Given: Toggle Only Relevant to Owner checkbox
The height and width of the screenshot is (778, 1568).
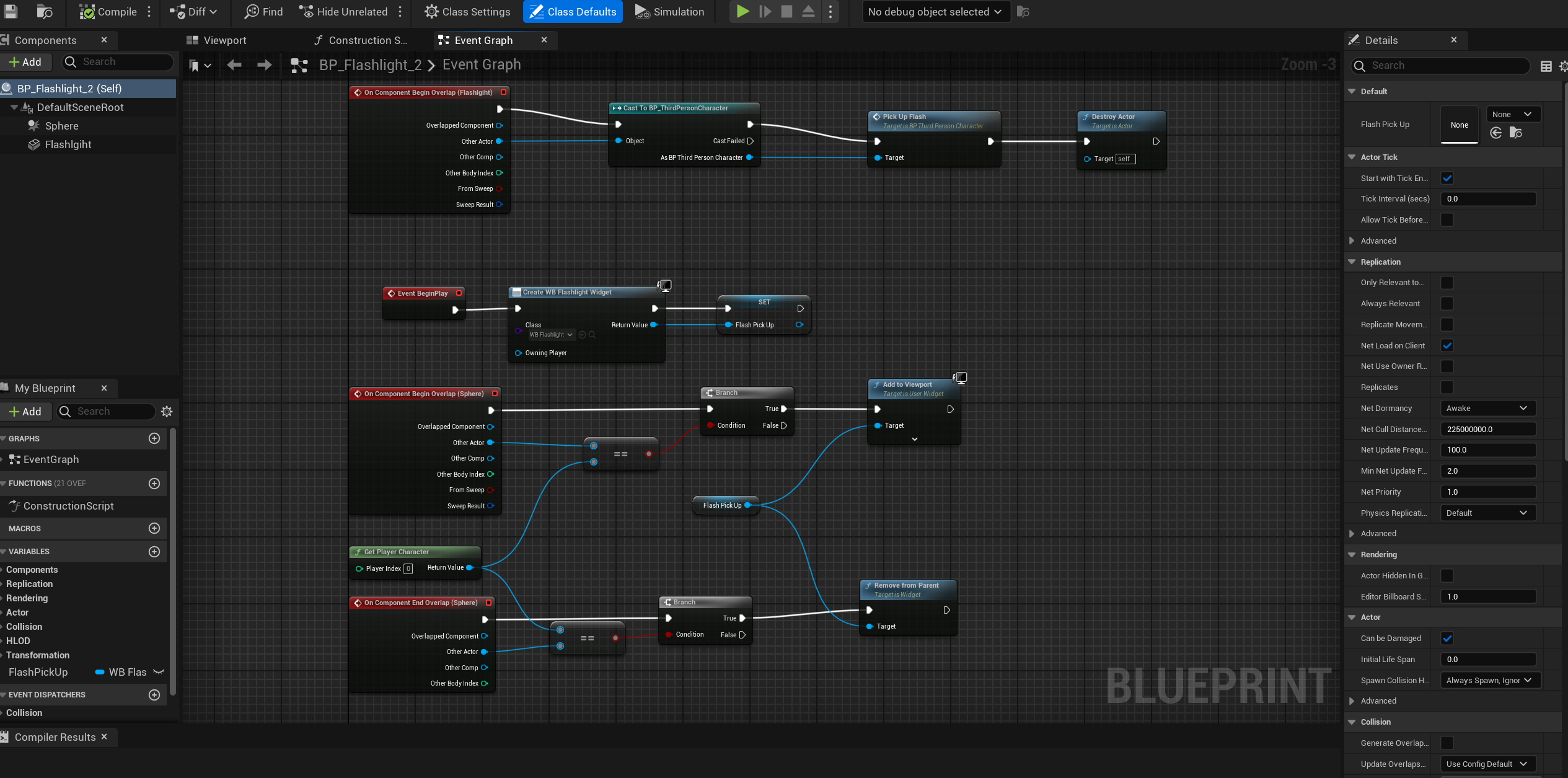Looking at the screenshot, I should pyautogui.click(x=1447, y=283).
